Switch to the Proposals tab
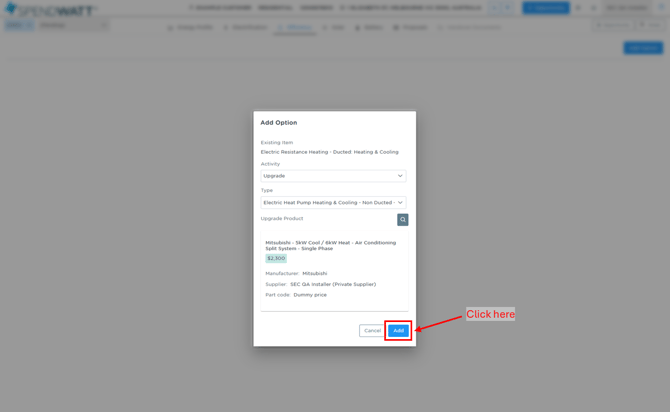Screen dimensions: 670x412 (x=410, y=27)
